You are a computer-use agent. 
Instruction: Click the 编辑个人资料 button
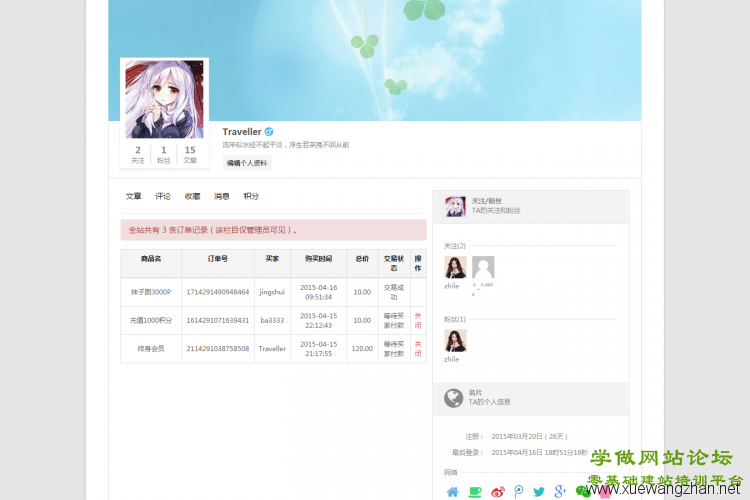coord(247,163)
